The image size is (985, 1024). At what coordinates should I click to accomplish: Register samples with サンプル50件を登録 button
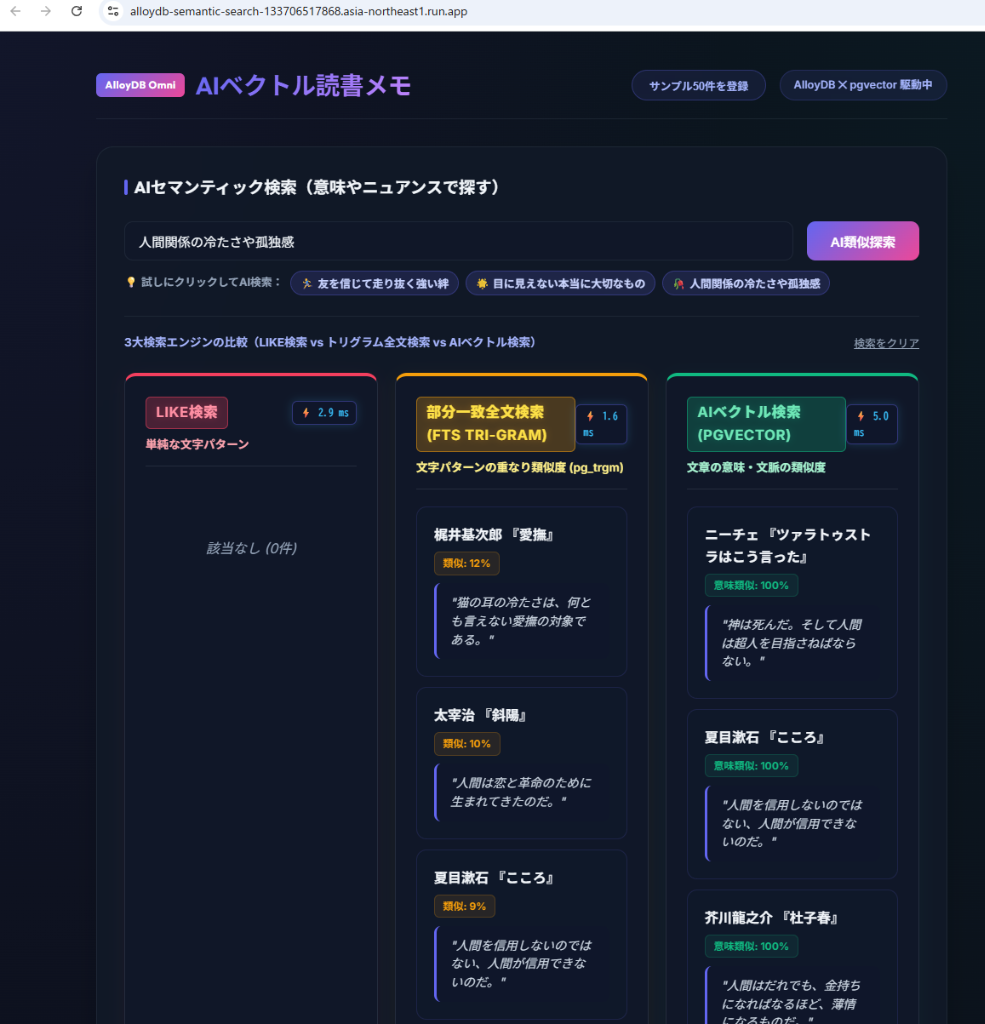698,86
